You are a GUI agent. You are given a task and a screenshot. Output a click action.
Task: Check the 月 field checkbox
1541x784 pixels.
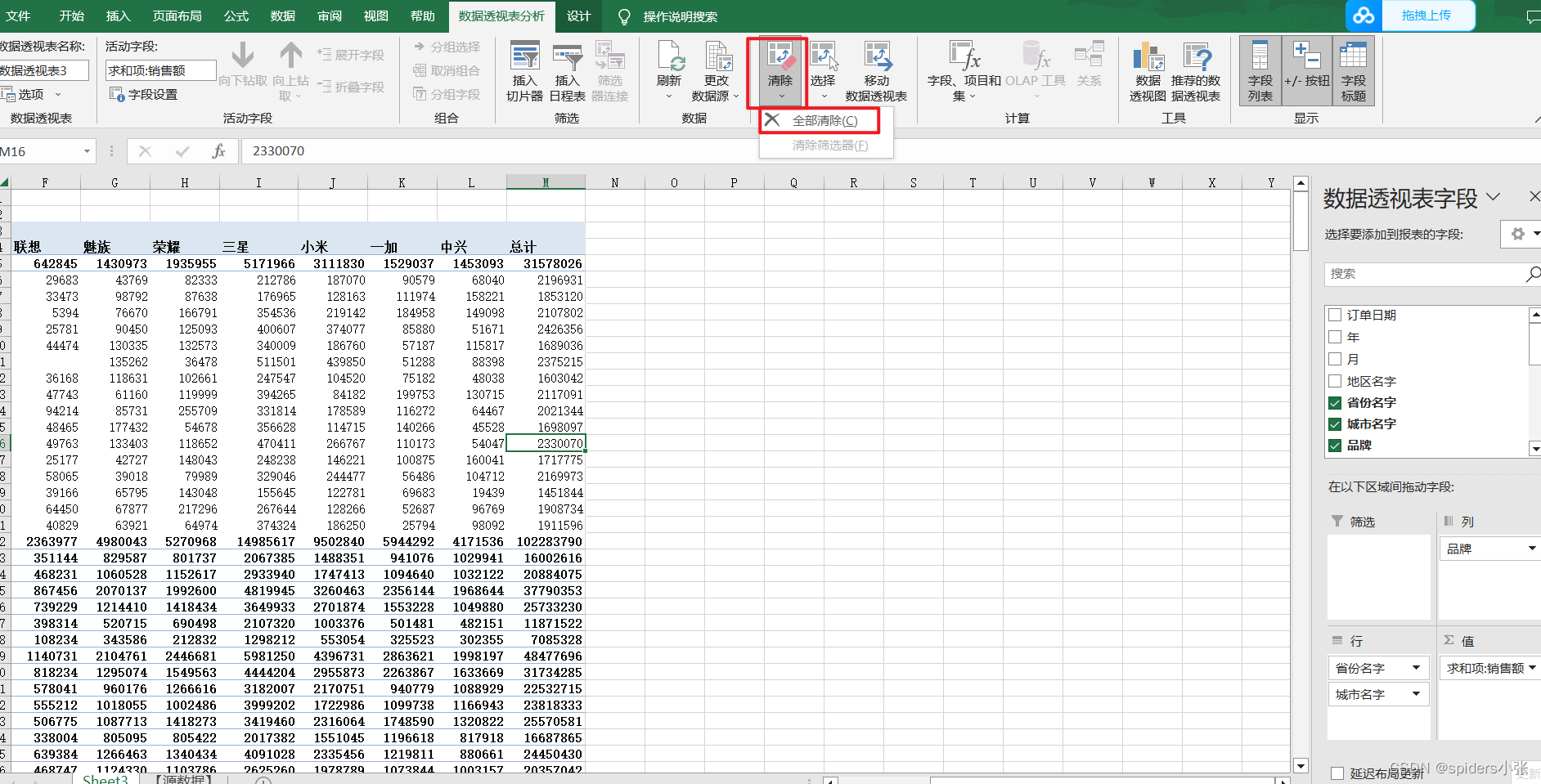pos(1335,359)
